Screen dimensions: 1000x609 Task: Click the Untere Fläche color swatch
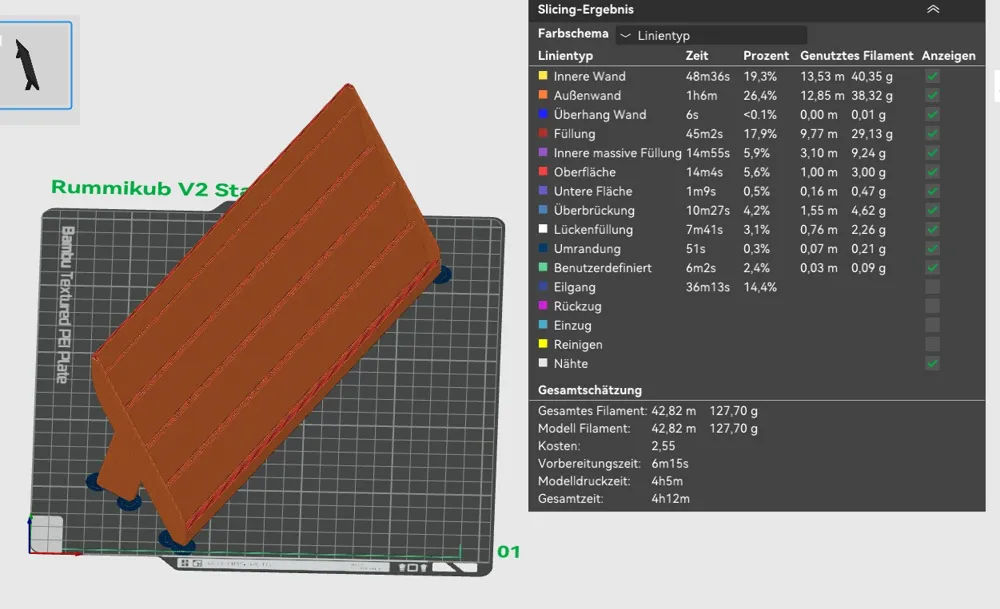coord(543,190)
